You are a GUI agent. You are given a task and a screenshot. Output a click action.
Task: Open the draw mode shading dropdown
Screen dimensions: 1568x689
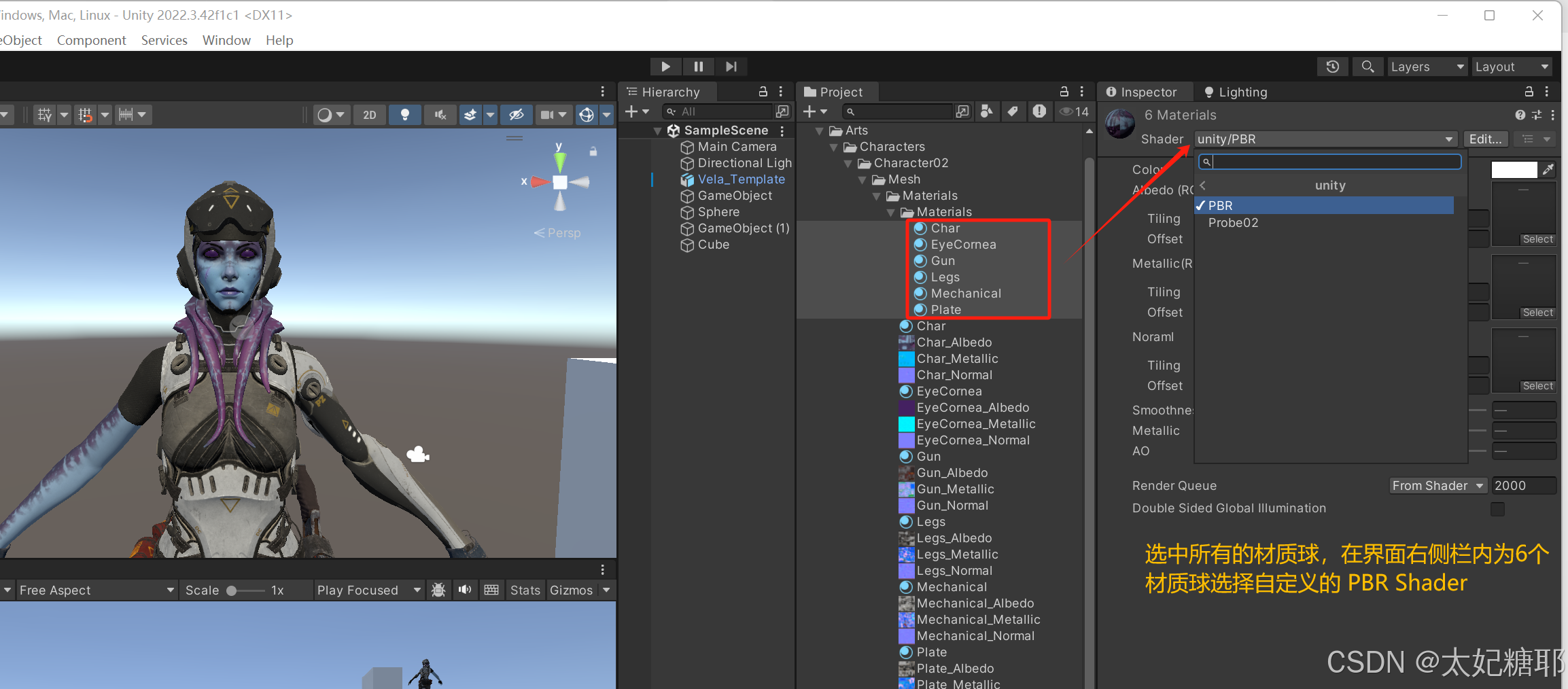[331, 115]
